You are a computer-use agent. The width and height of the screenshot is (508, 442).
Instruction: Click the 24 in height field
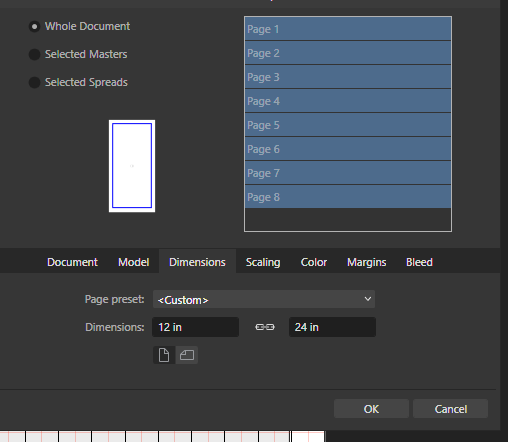coord(332,327)
